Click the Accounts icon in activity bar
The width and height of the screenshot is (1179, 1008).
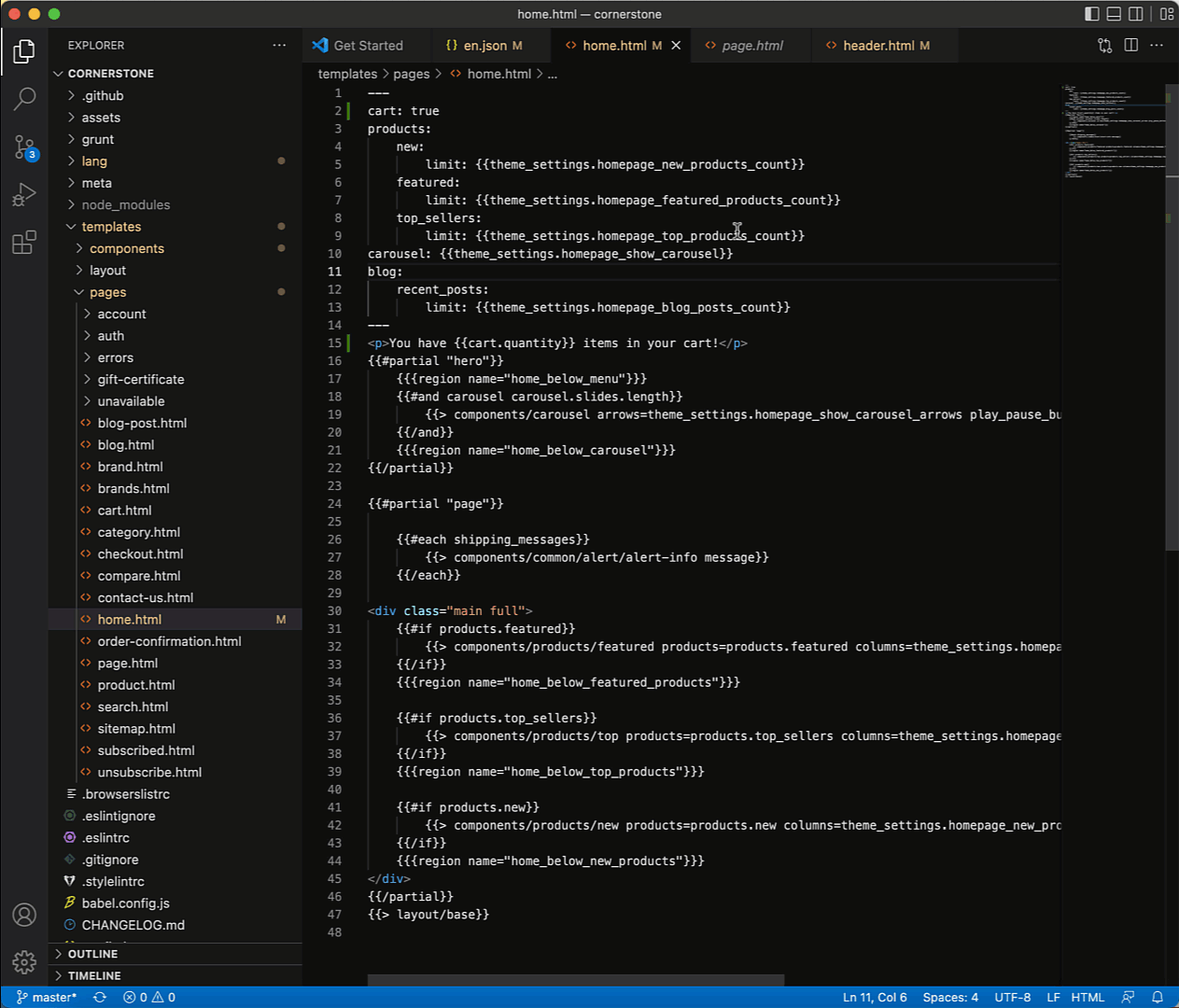coord(24,915)
